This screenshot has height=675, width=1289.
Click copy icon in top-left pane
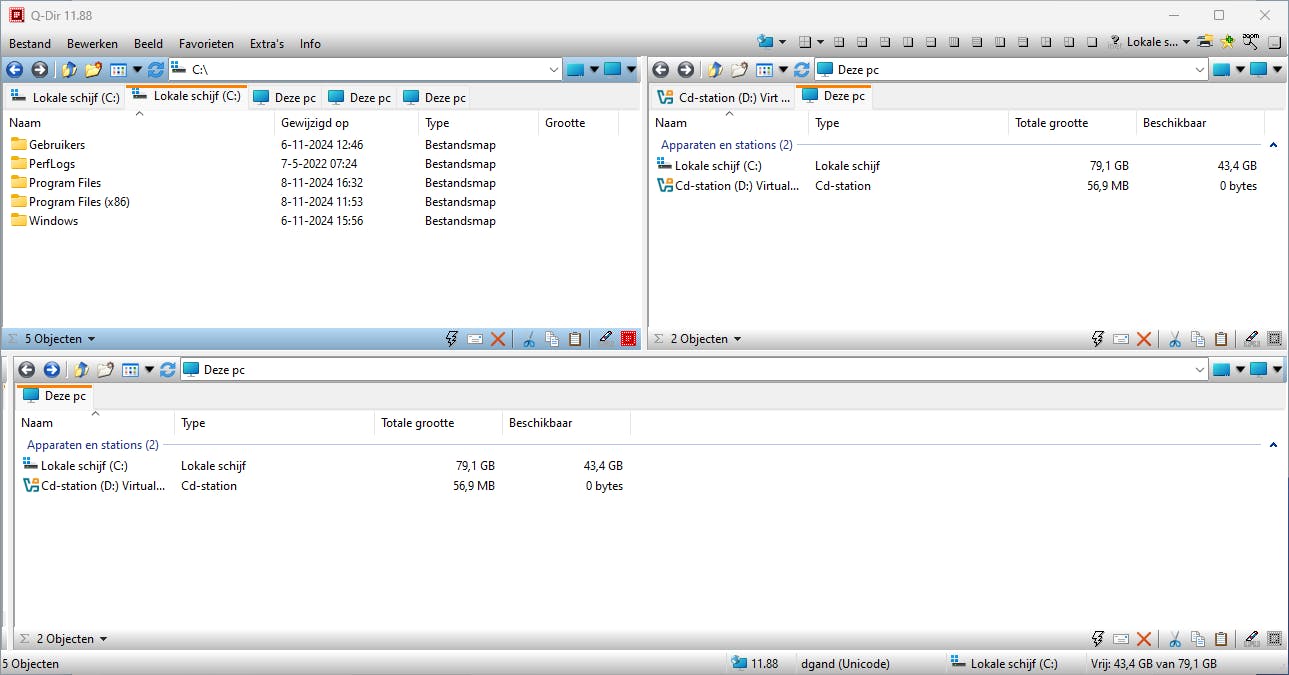click(552, 339)
